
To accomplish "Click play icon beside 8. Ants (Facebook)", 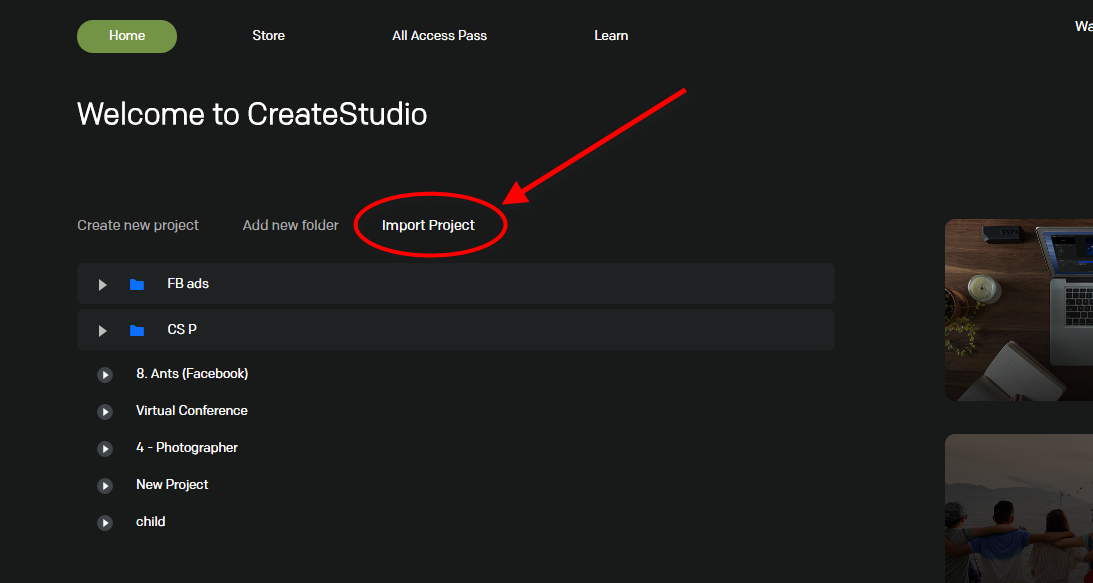I will [x=105, y=375].
